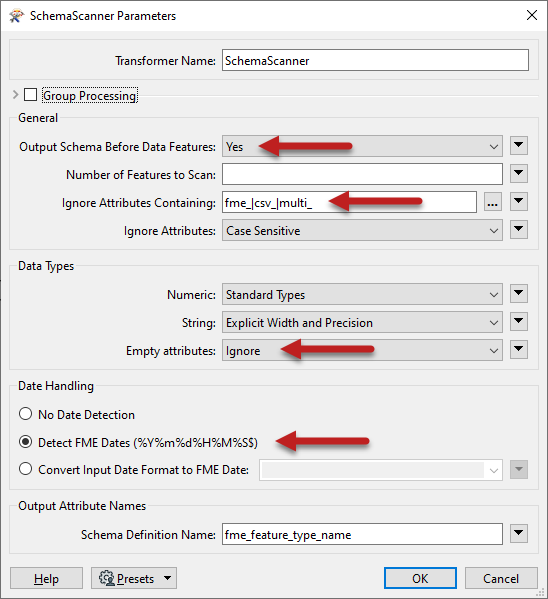Open the String Explicit Width and Precision dropdown
The height and width of the screenshot is (599, 548).
pyautogui.click(x=362, y=322)
